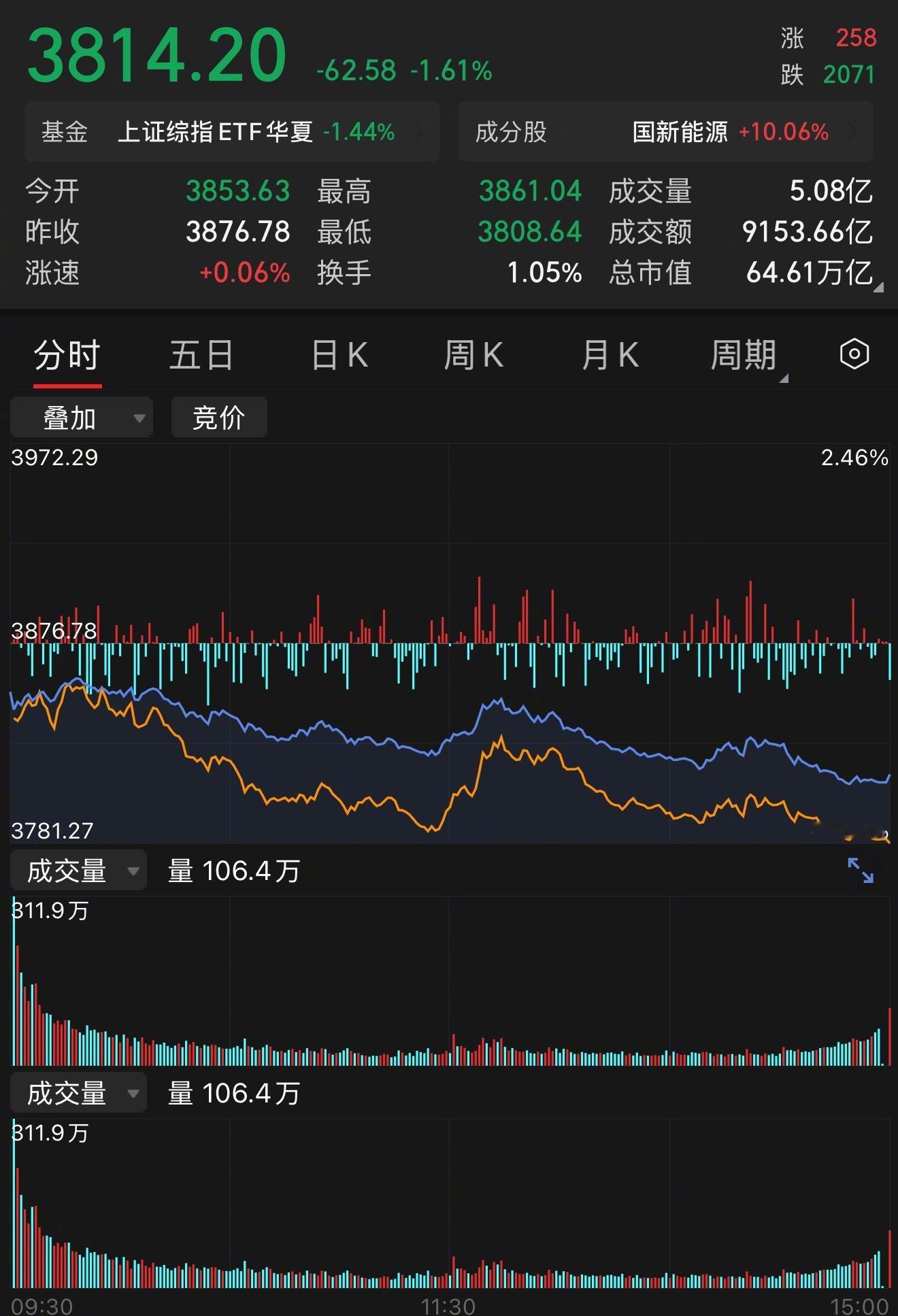Expand quote details corner triangle near 总市值
This screenshot has width=898, height=1316.
[878, 287]
